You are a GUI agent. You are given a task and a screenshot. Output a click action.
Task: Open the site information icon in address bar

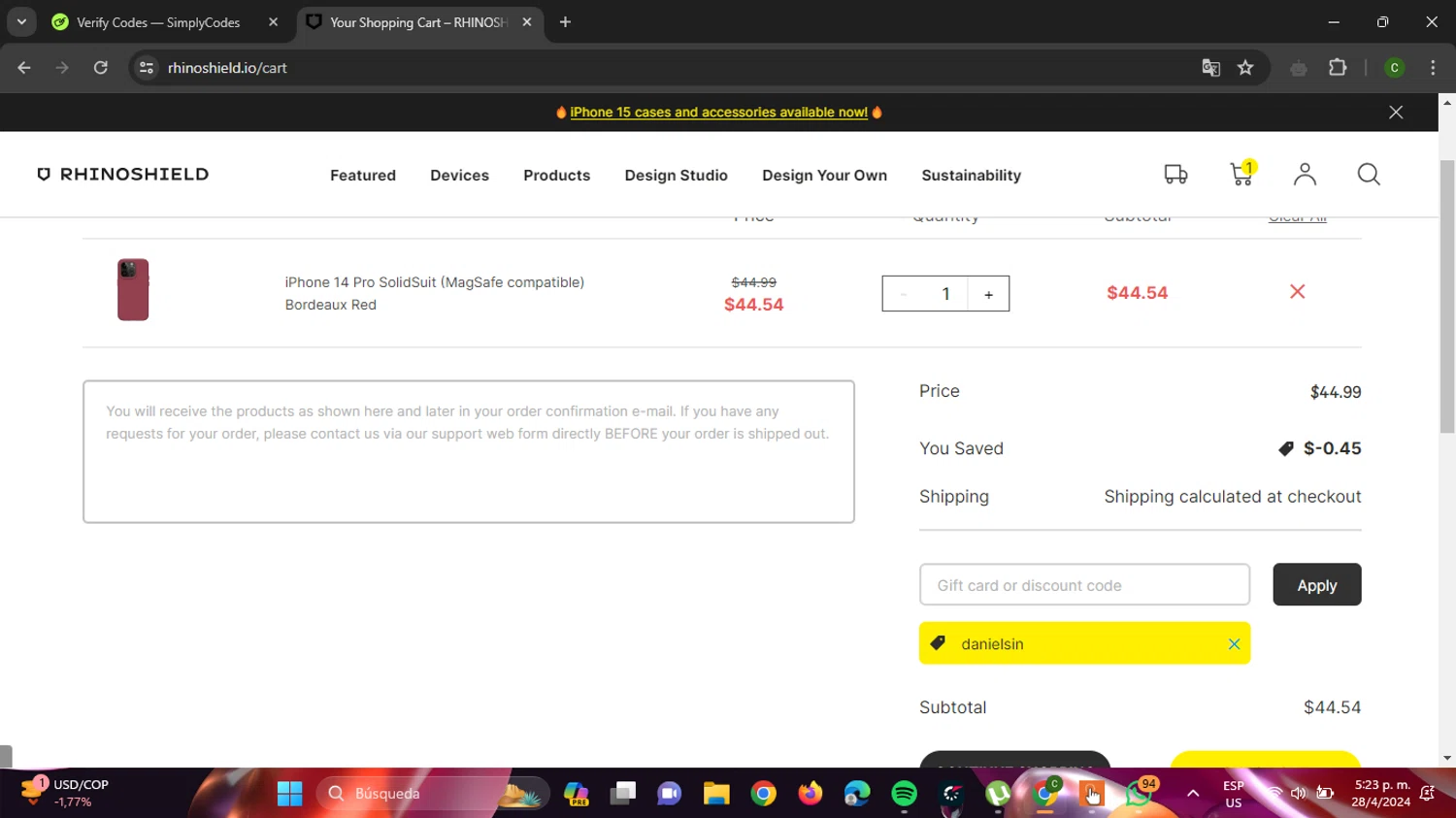[147, 68]
